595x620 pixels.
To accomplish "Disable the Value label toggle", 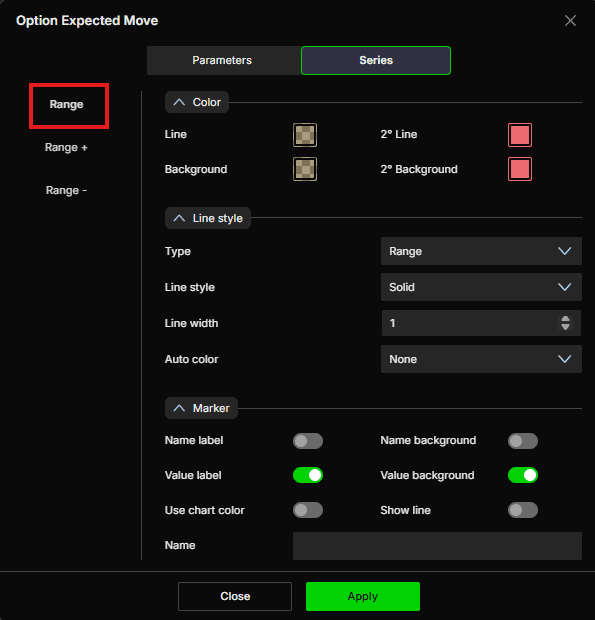I will pos(308,475).
